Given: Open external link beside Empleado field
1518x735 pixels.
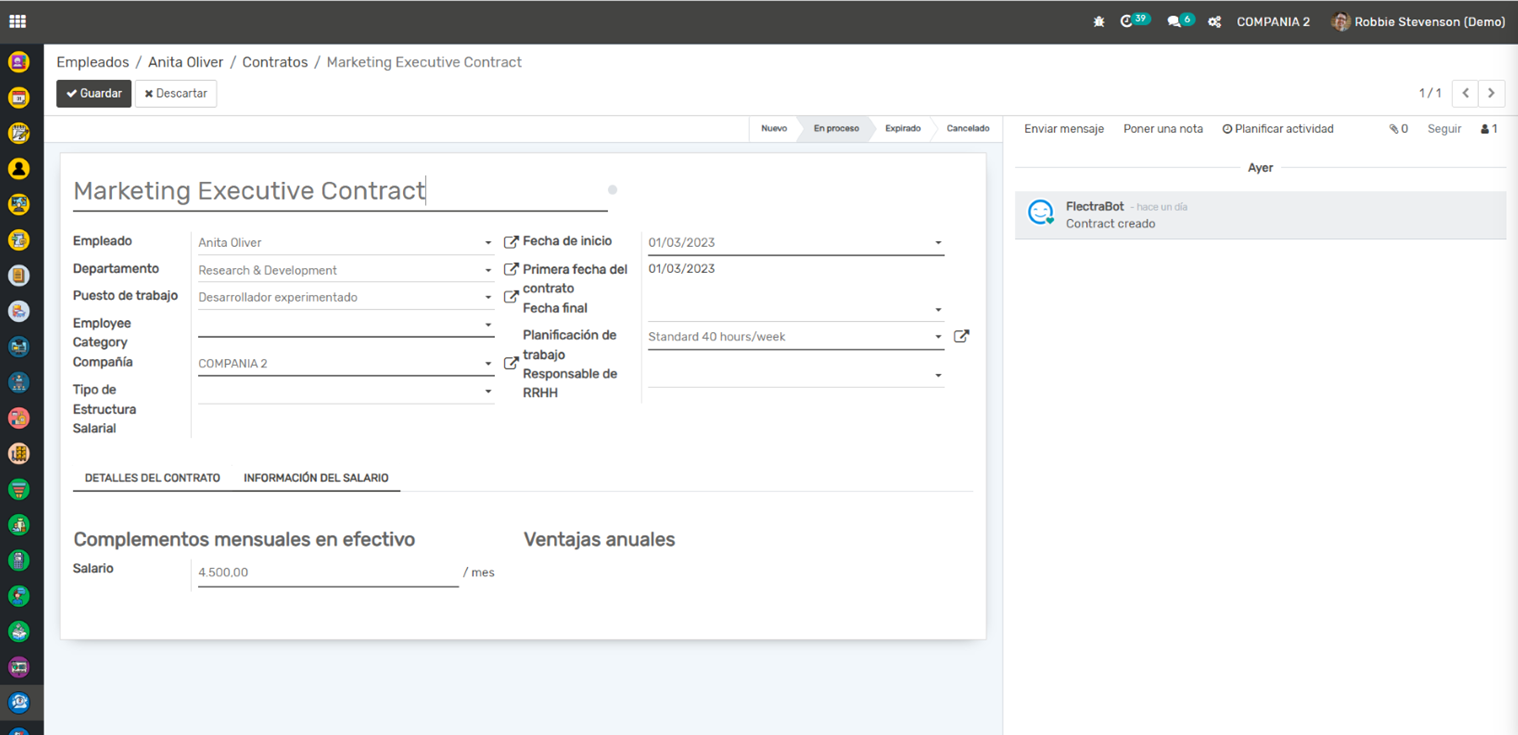Looking at the screenshot, I should tap(511, 242).
